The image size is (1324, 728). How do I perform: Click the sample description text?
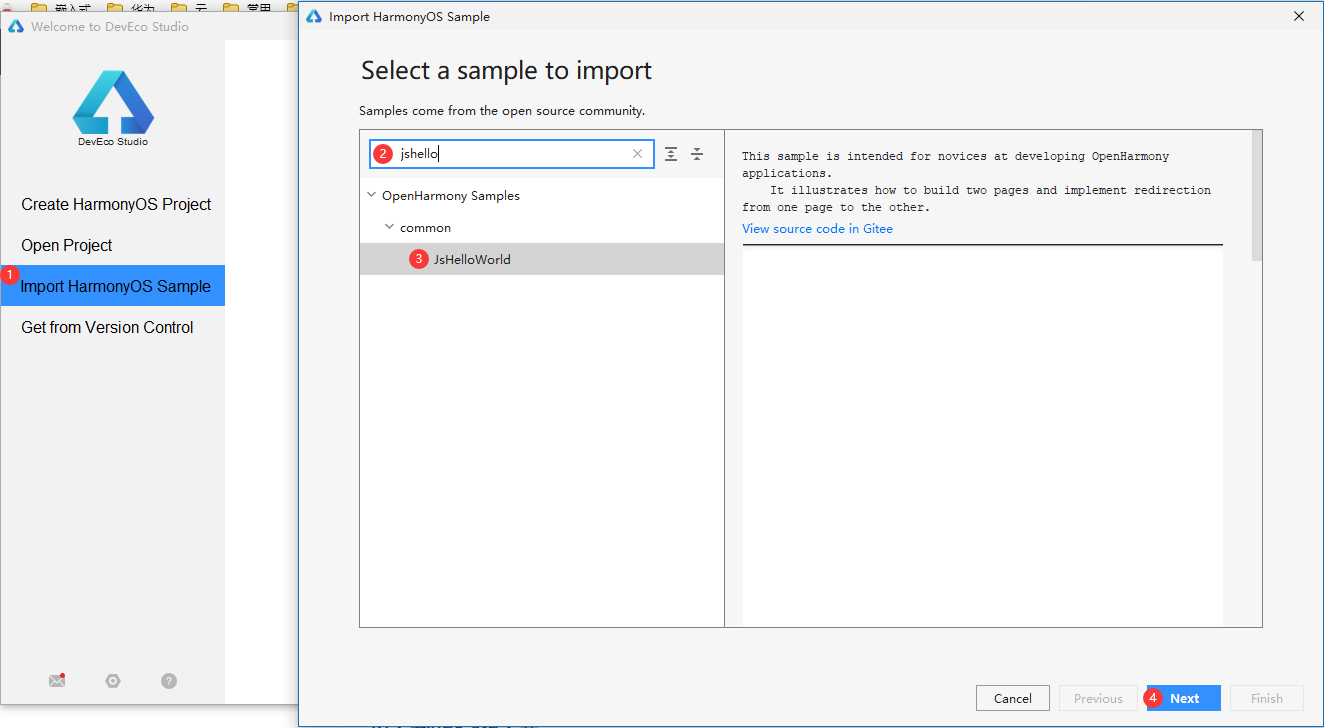coord(976,181)
